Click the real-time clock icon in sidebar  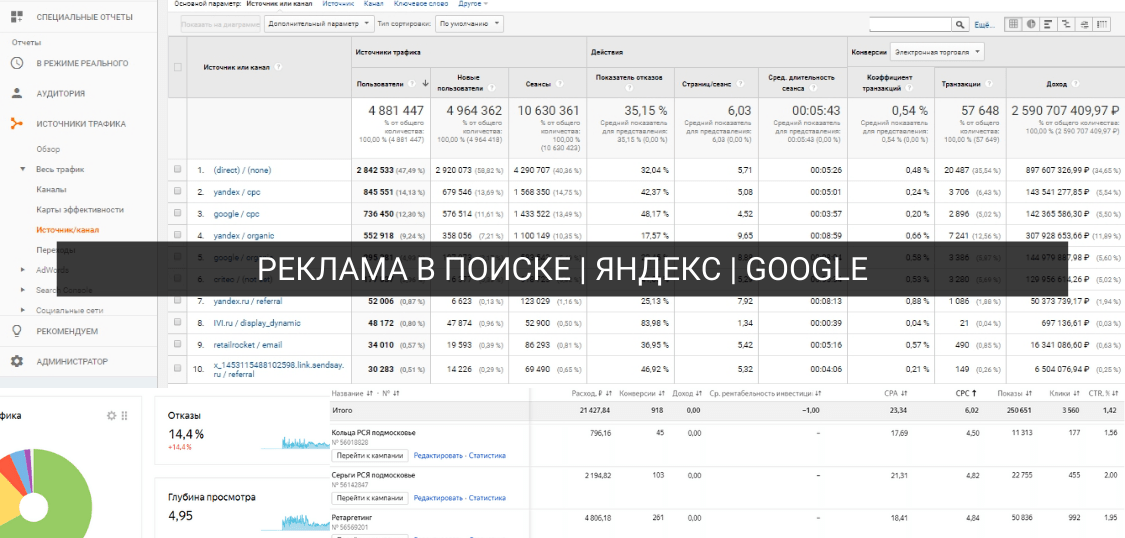(x=17, y=63)
